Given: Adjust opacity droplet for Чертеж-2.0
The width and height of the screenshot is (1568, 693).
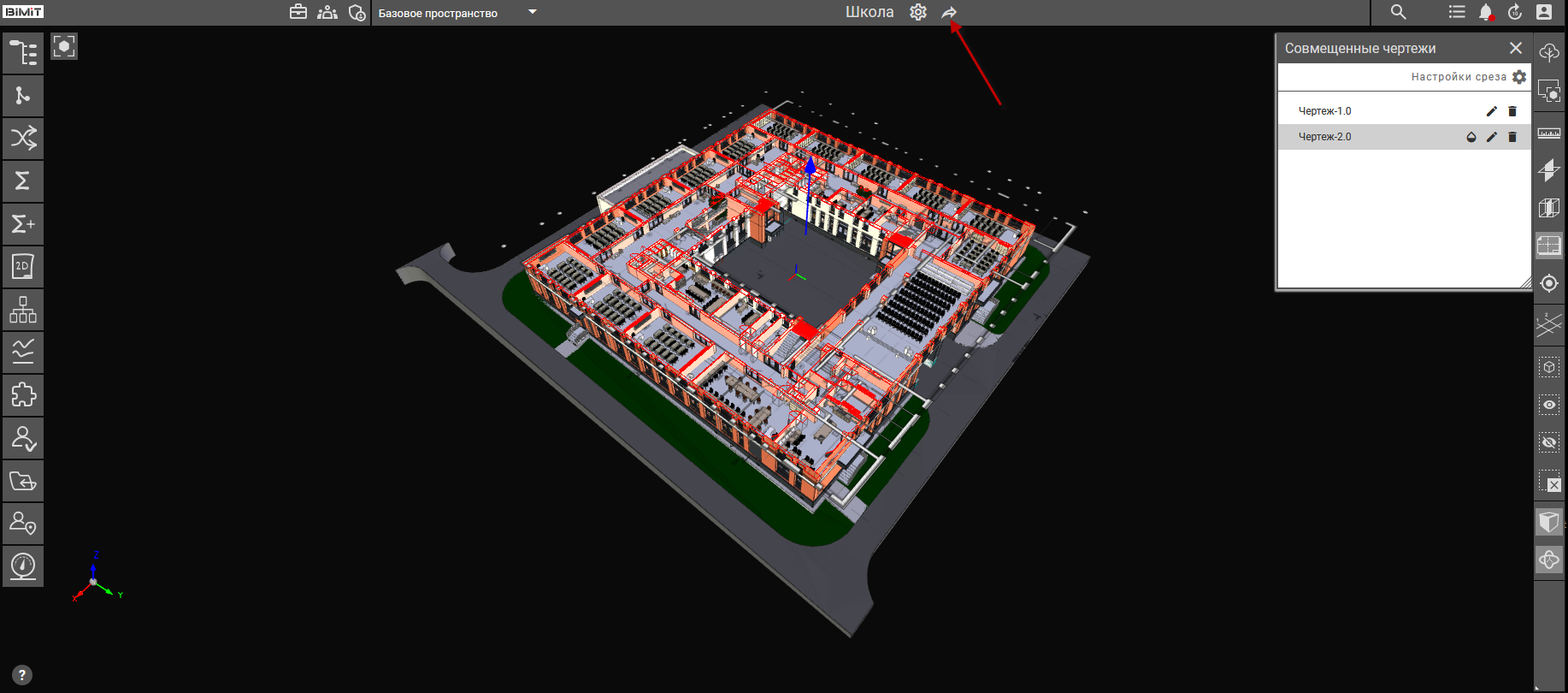Looking at the screenshot, I should 1471,137.
